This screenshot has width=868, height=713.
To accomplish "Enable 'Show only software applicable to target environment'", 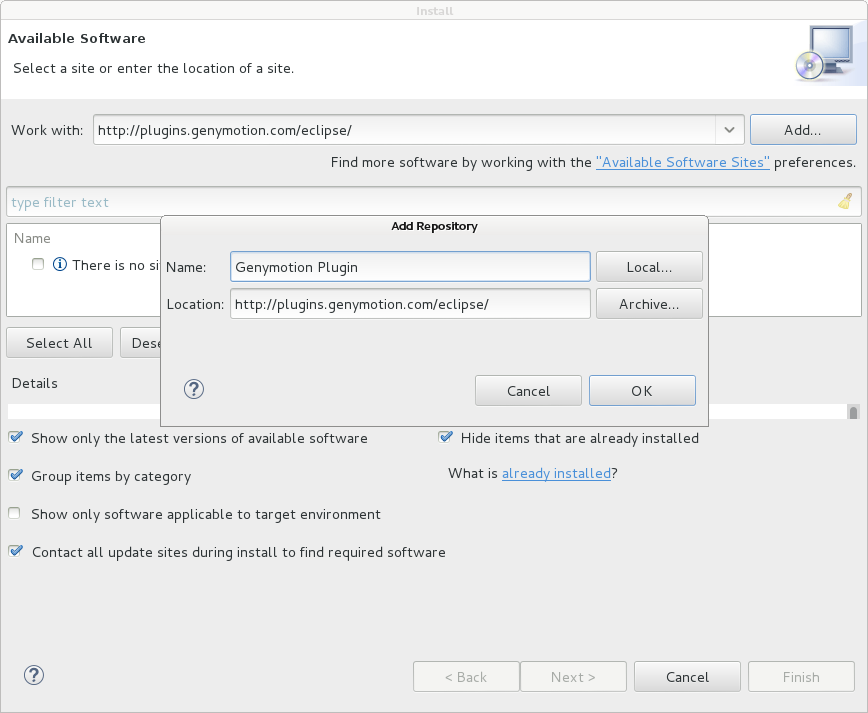I will click(x=14, y=513).
